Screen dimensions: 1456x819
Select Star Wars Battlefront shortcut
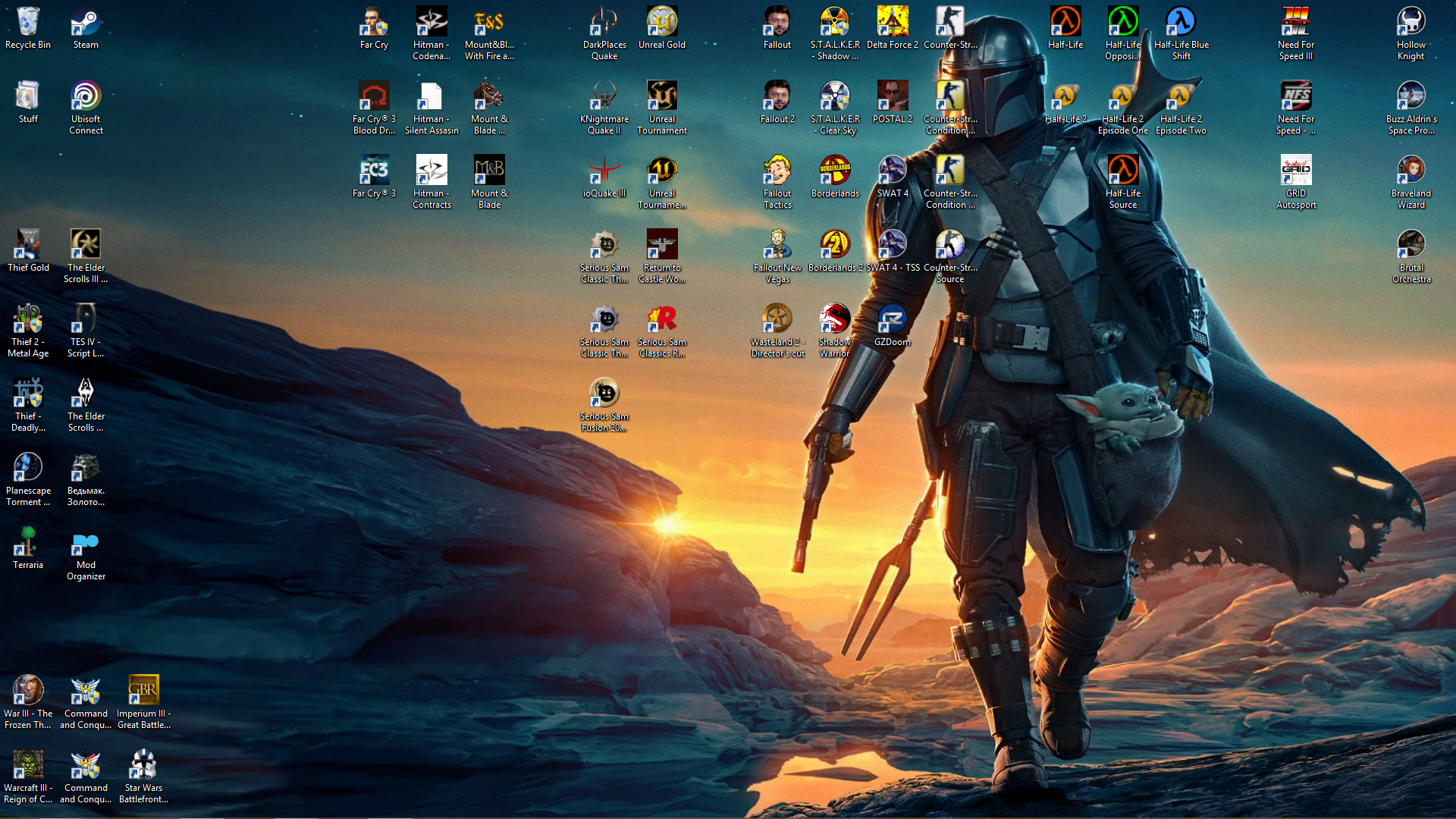(143, 765)
